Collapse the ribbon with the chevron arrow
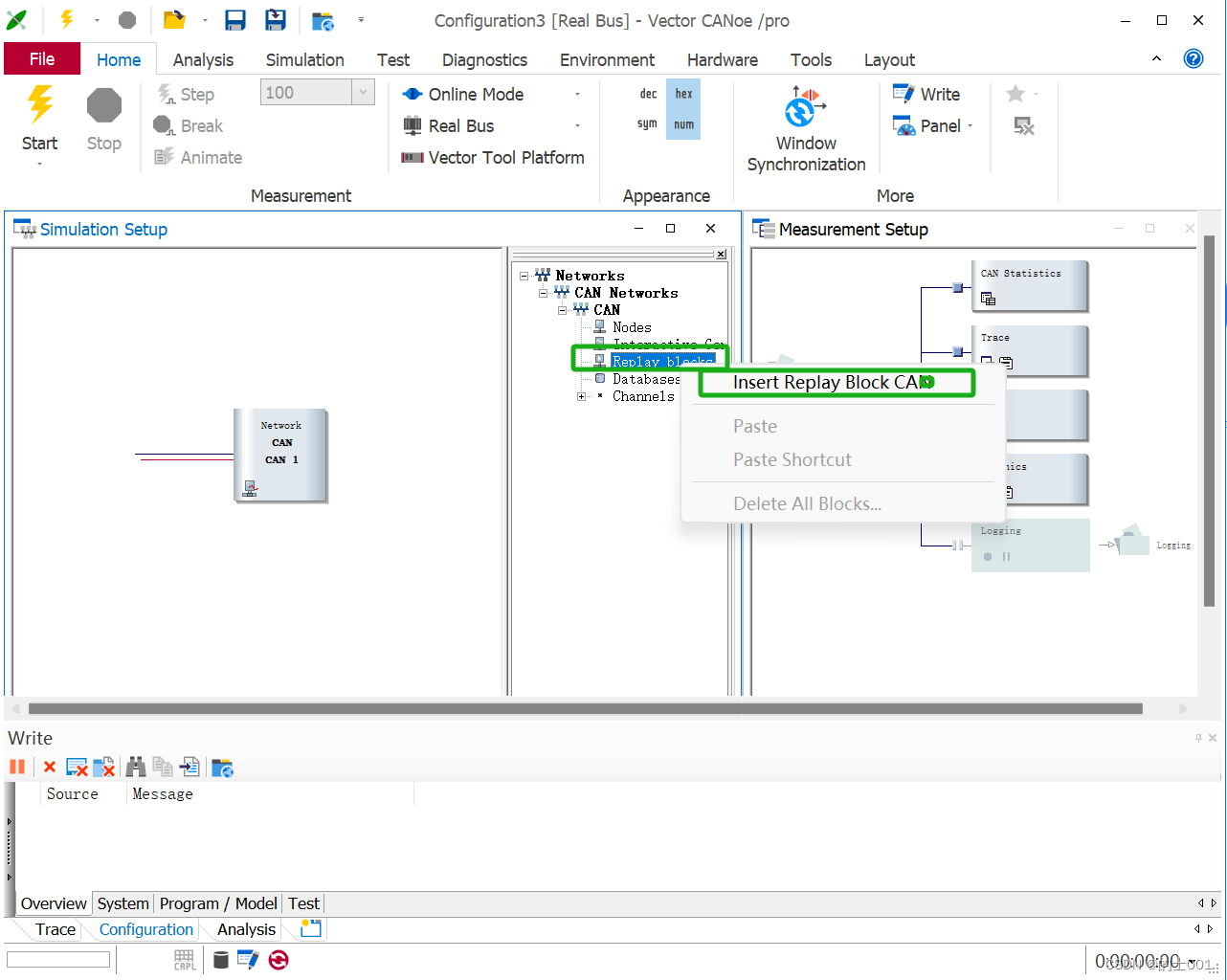The height and width of the screenshot is (980, 1227). (x=1156, y=58)
